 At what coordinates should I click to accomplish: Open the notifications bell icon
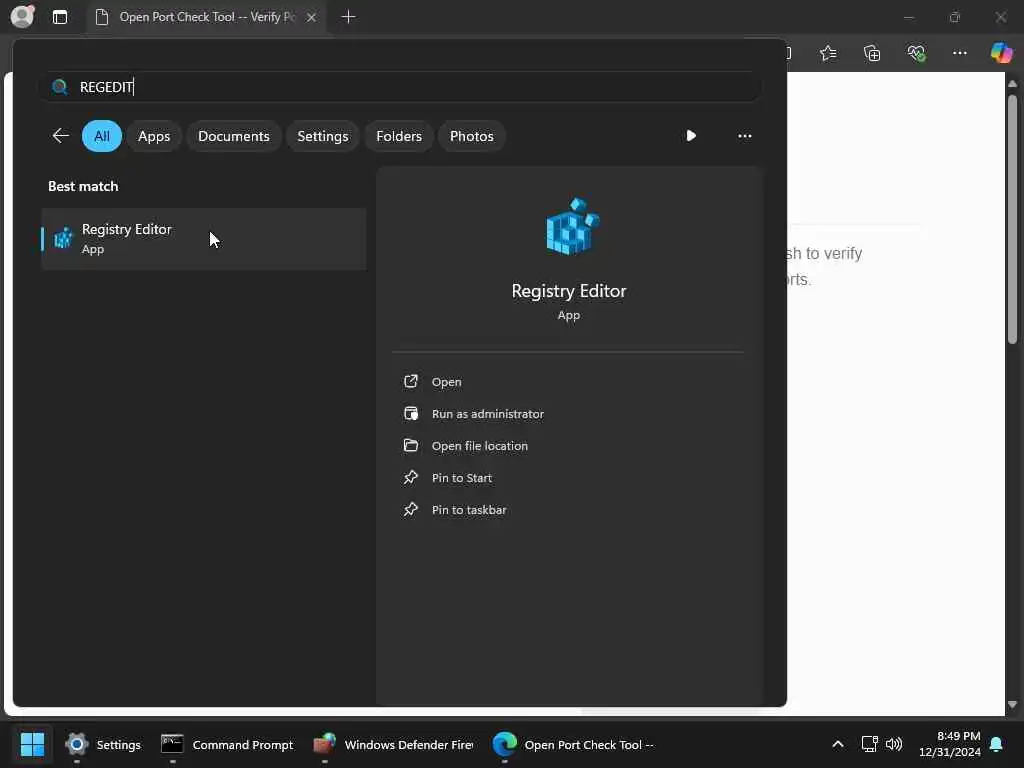(x=997, y=744)
